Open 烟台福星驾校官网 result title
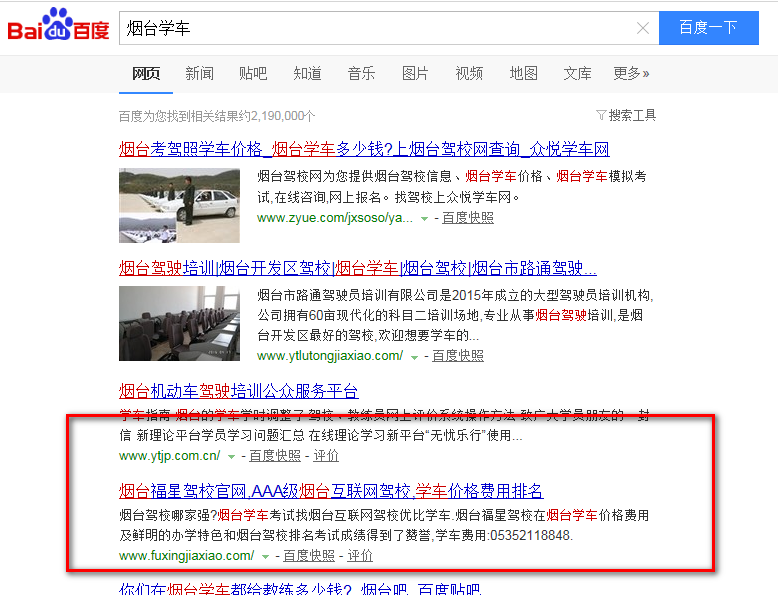The image size is (778, 595). [x=331, y=491]
